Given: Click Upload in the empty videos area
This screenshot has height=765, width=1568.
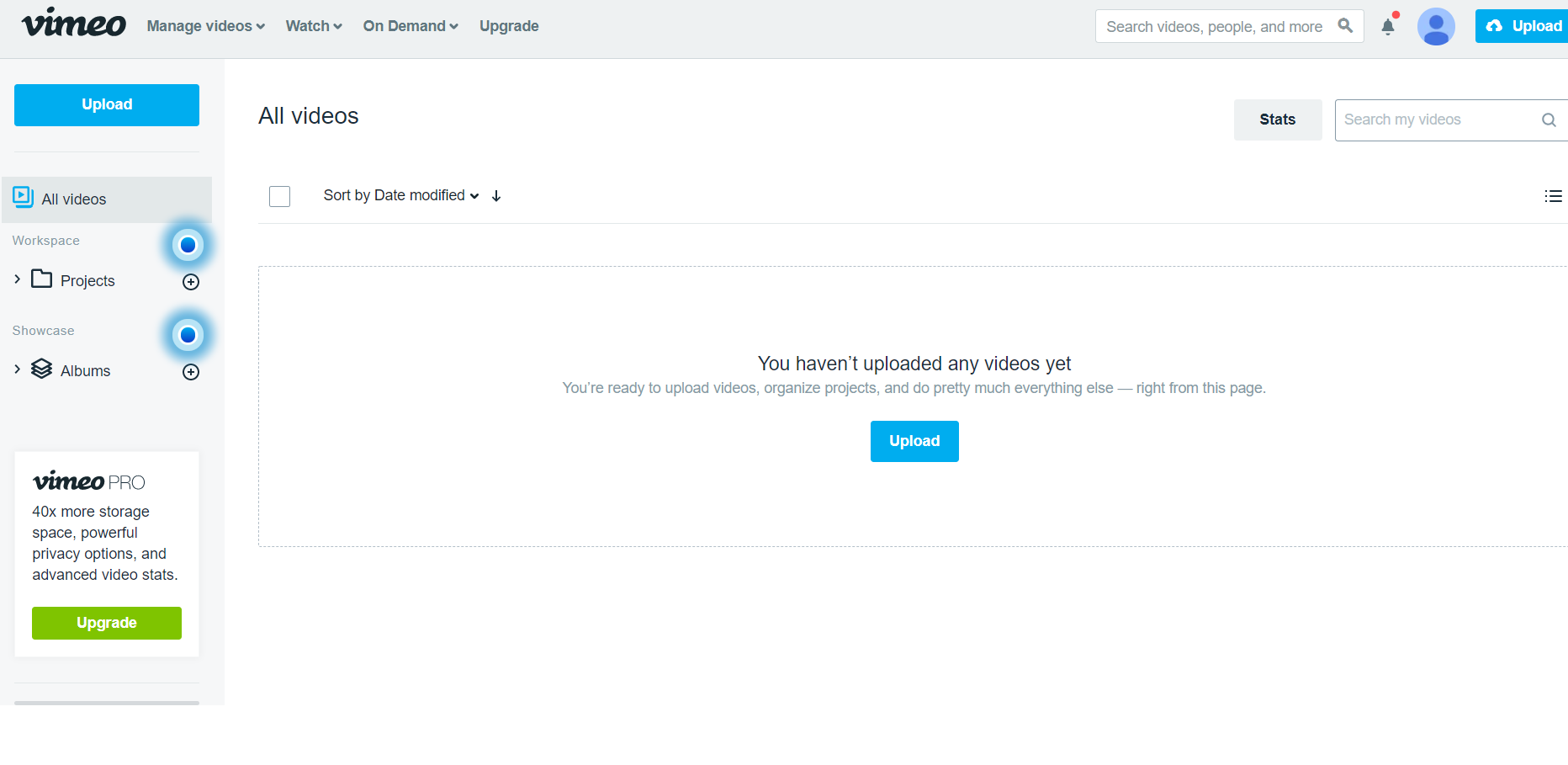Looking at the screenshot, I should [914, 441].
